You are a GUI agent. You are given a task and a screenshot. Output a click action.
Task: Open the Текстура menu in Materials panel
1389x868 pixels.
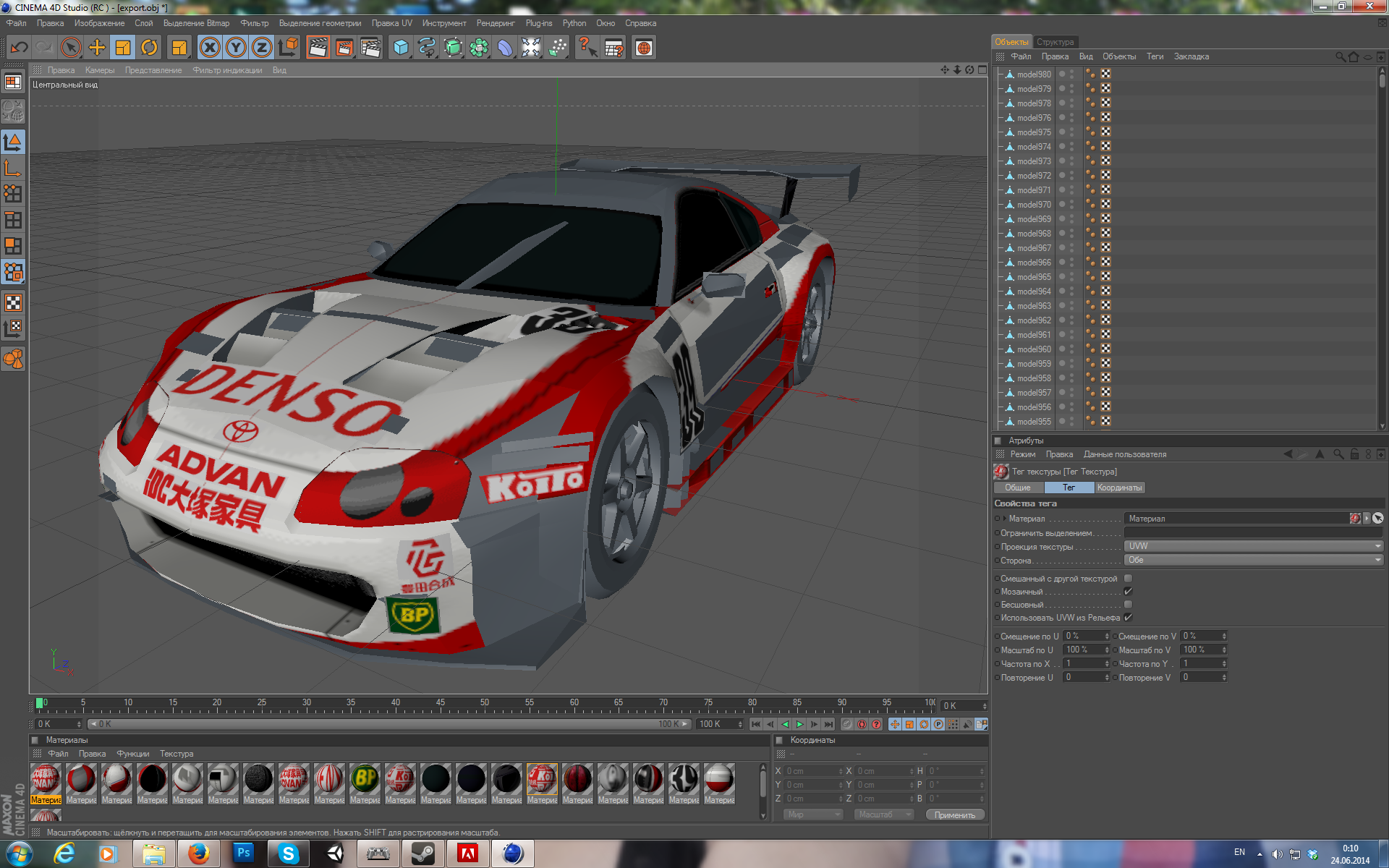(x=177, y=754)
